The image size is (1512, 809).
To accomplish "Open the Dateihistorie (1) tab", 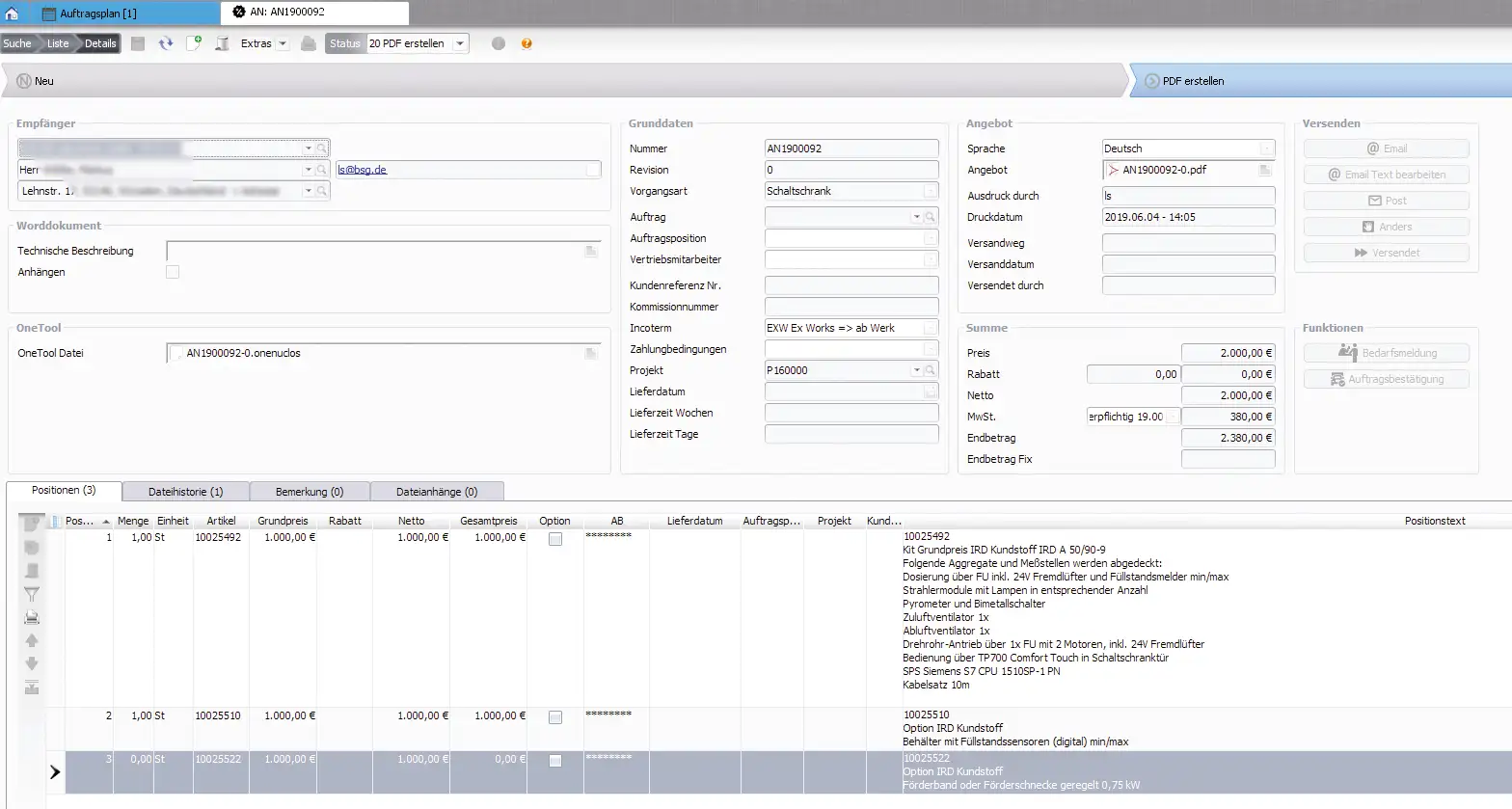I will 186,492.
